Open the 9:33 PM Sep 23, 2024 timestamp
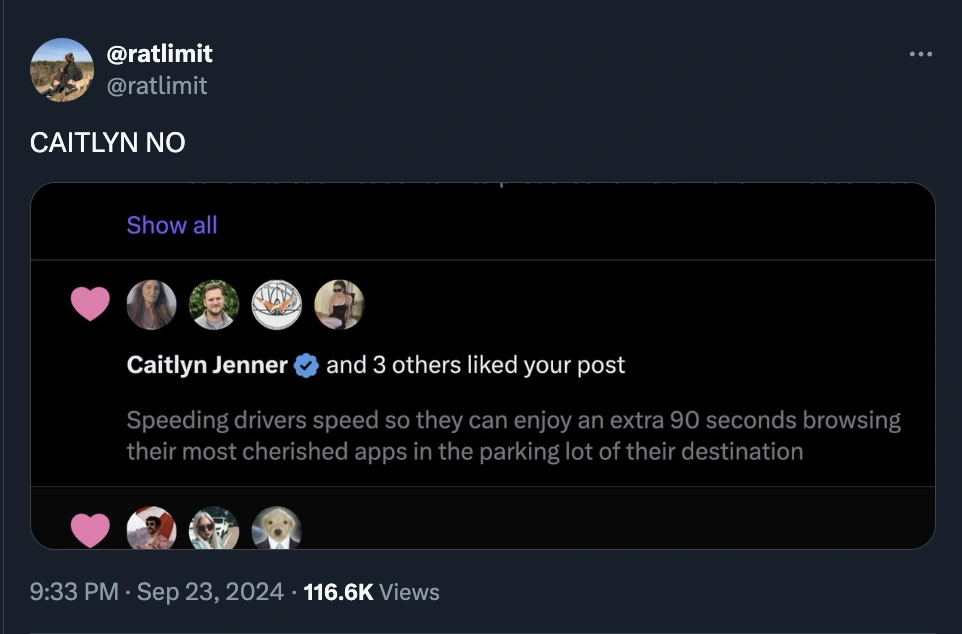962x634 pixels. 157,592
